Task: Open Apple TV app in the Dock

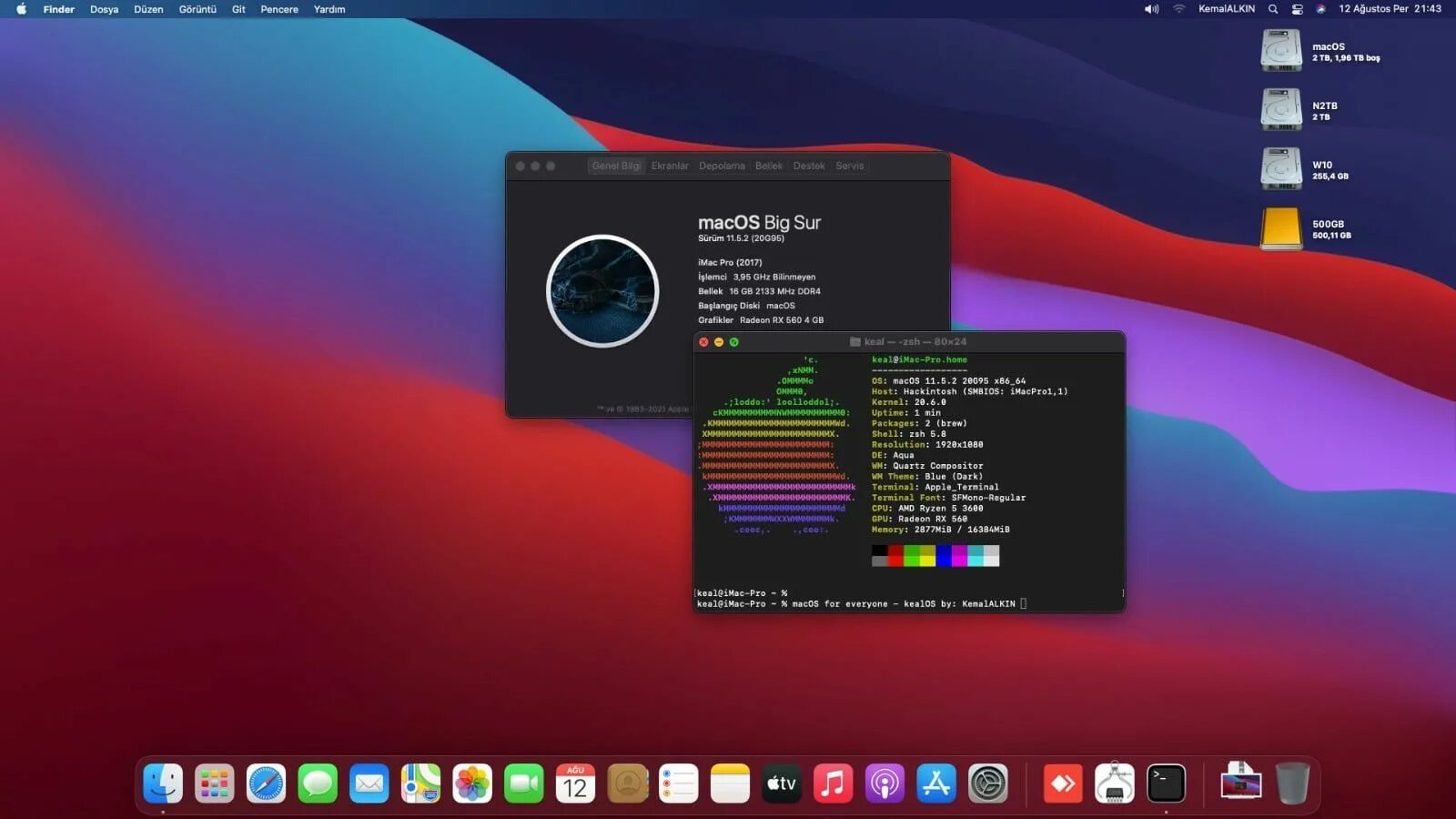Action: click(x=782, y=784)
